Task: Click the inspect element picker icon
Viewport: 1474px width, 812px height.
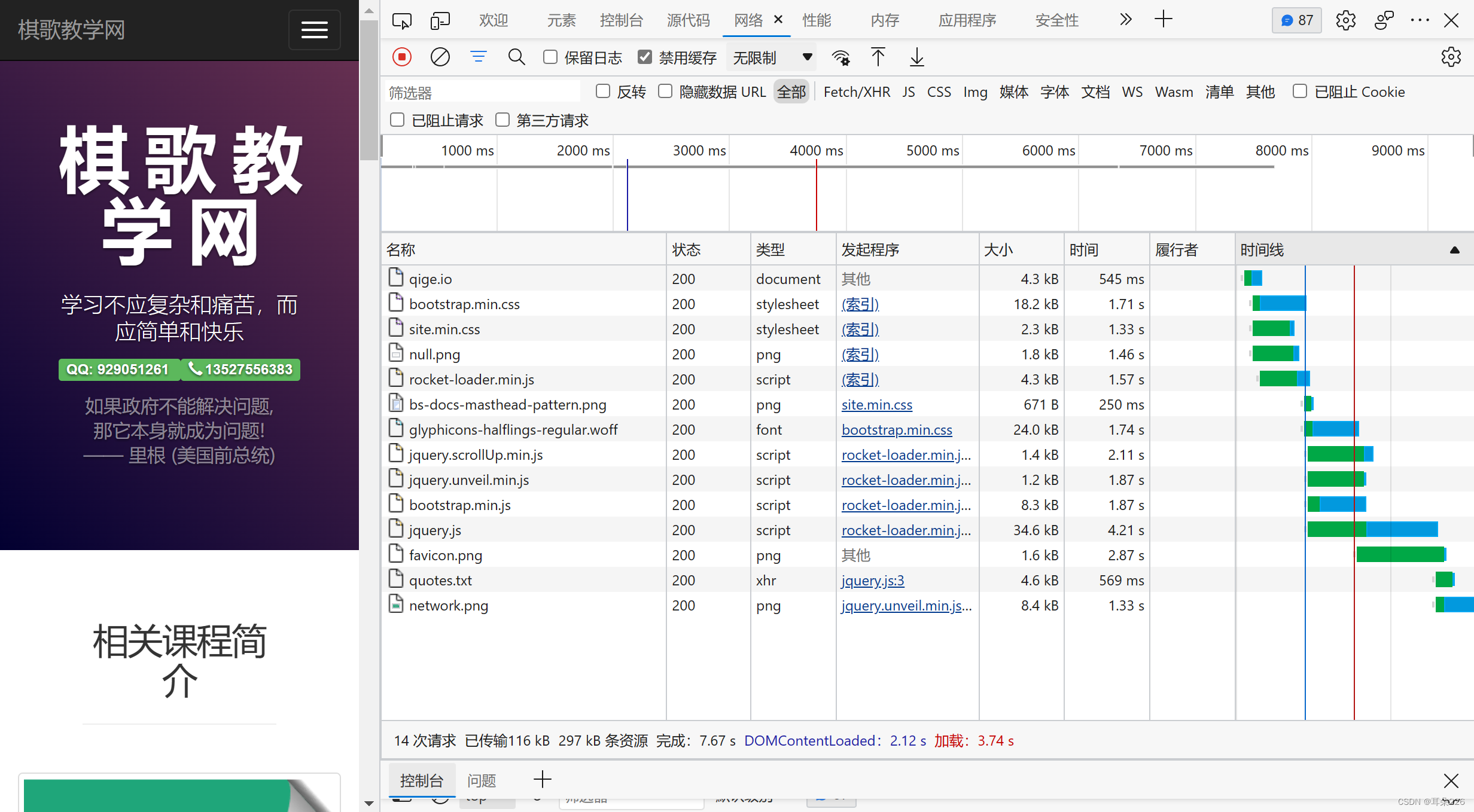Action: tap(401, 20)
